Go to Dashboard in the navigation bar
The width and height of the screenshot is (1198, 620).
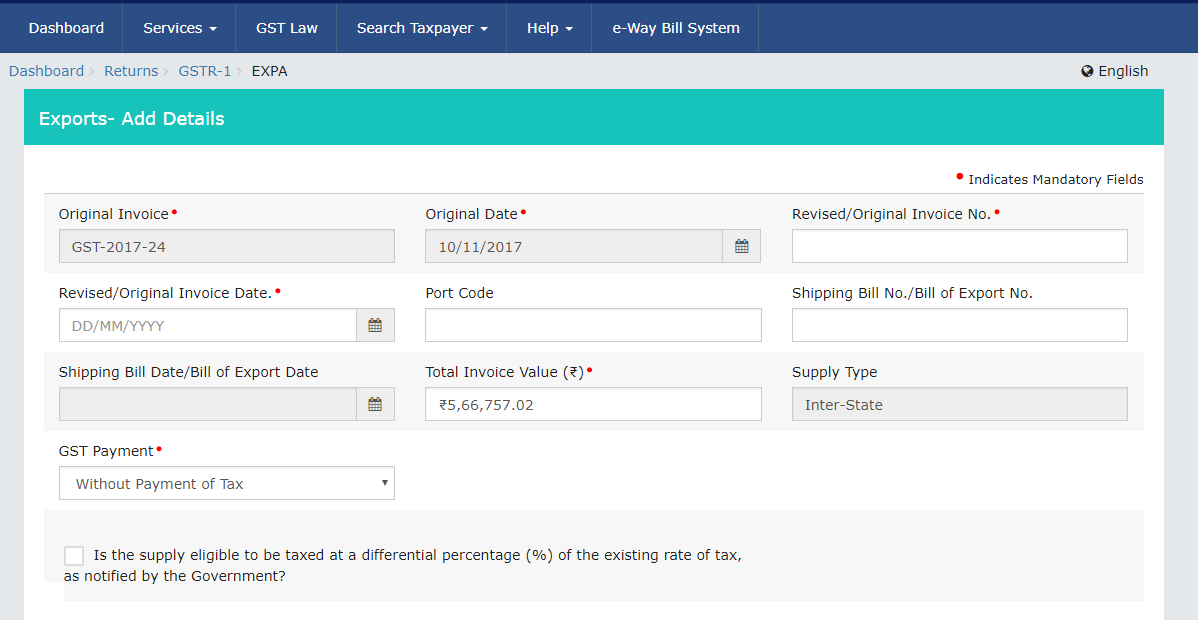(66, 28)
